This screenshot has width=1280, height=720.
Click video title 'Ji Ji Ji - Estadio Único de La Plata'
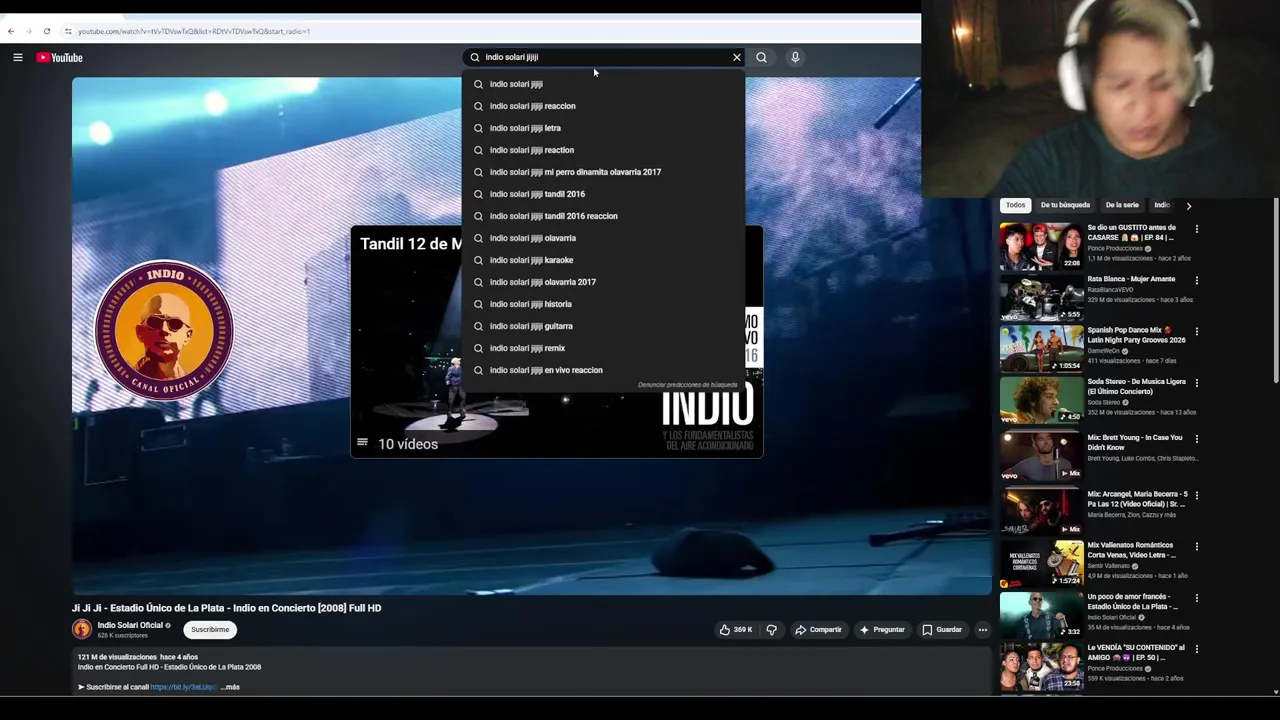pos(226,608)
